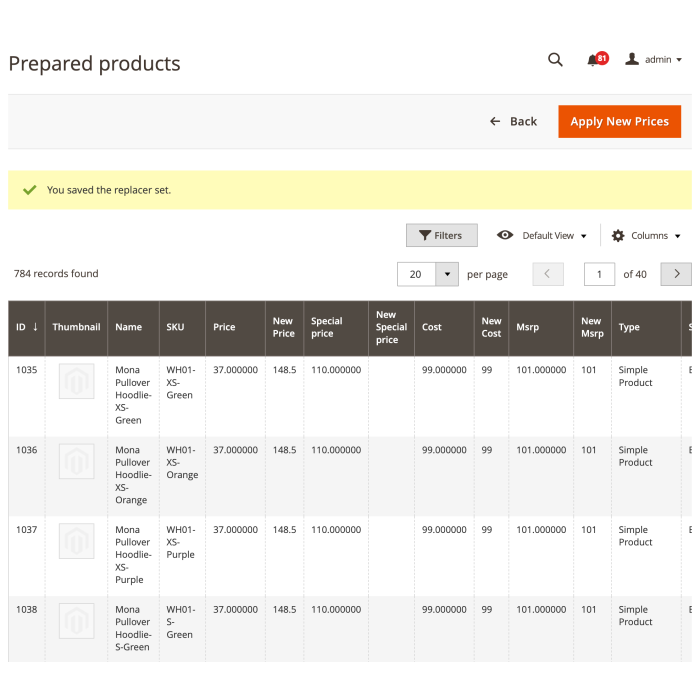700x700 pixels.
Task: Sort by the New Cost column header
Action: (492, 327)
